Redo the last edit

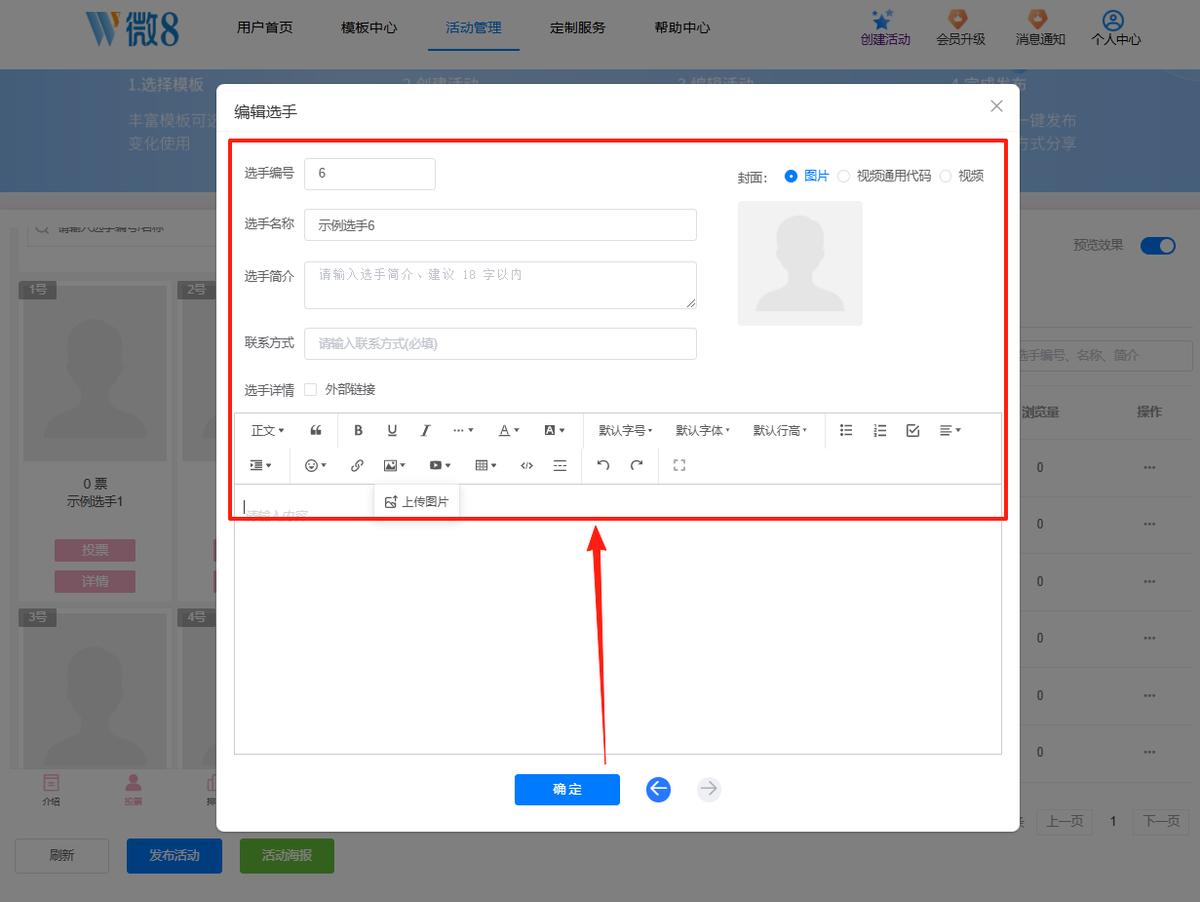point(636,465)
